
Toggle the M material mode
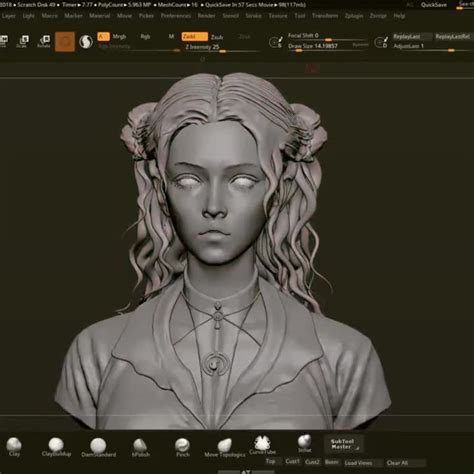point(171,36)
